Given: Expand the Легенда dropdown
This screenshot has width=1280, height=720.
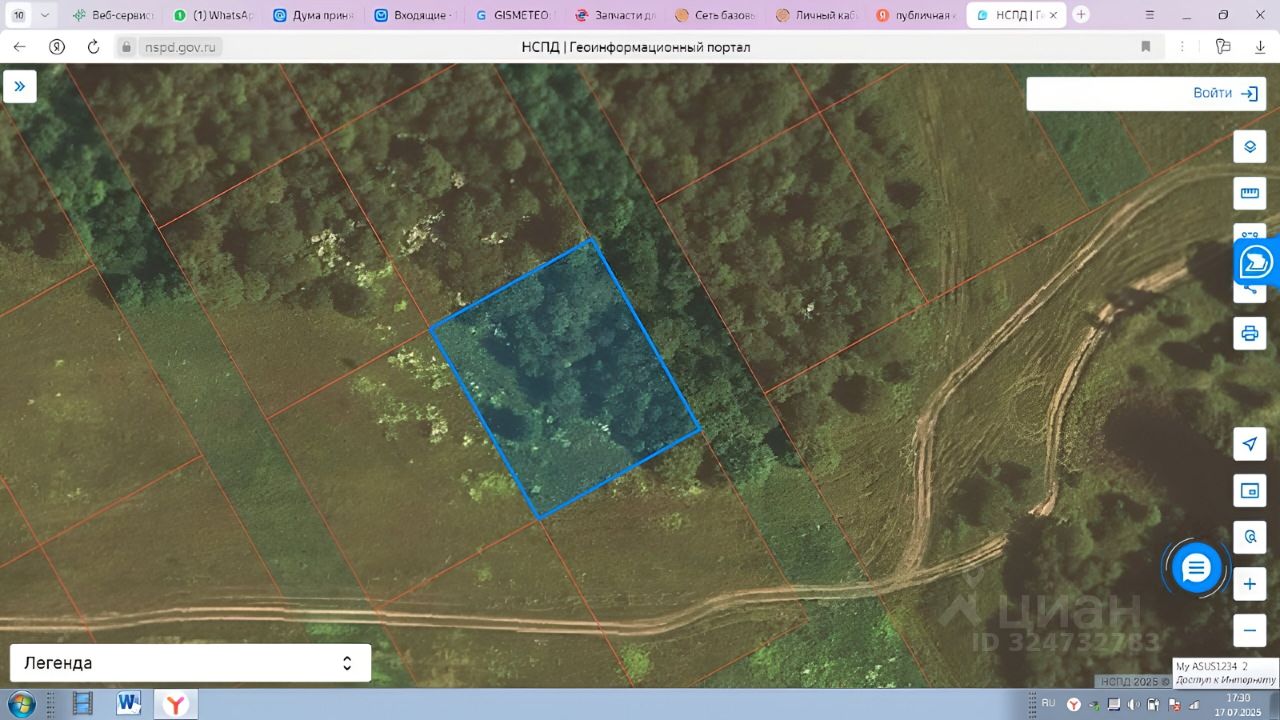Looking at the screenshot, I should click(x=190, y=663).
